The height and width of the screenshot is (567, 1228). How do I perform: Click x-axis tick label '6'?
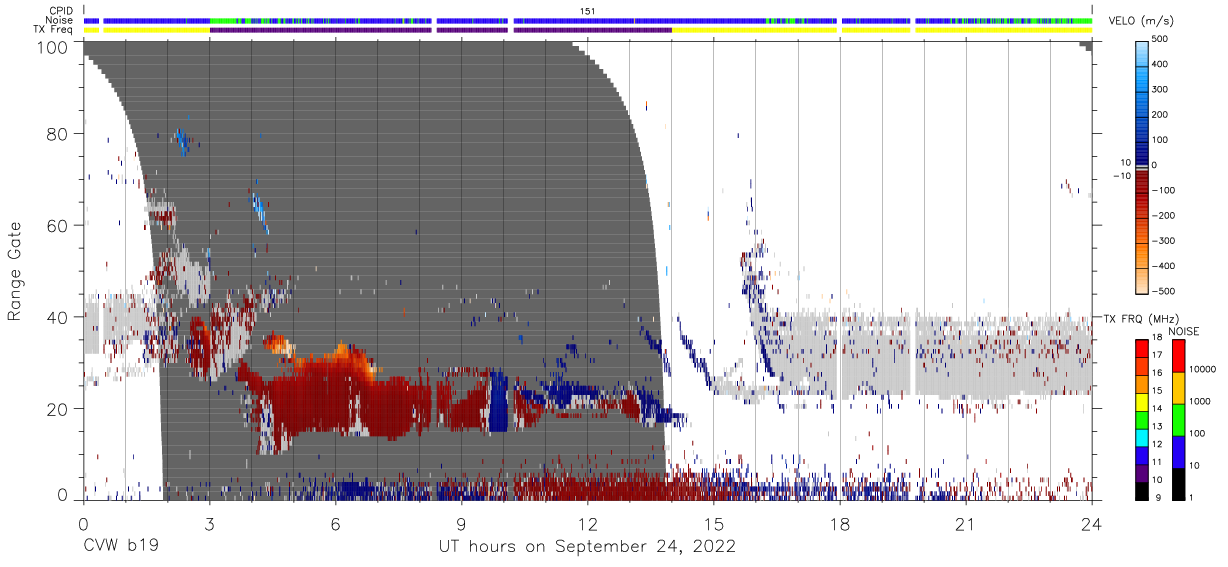tap(335, 523)
